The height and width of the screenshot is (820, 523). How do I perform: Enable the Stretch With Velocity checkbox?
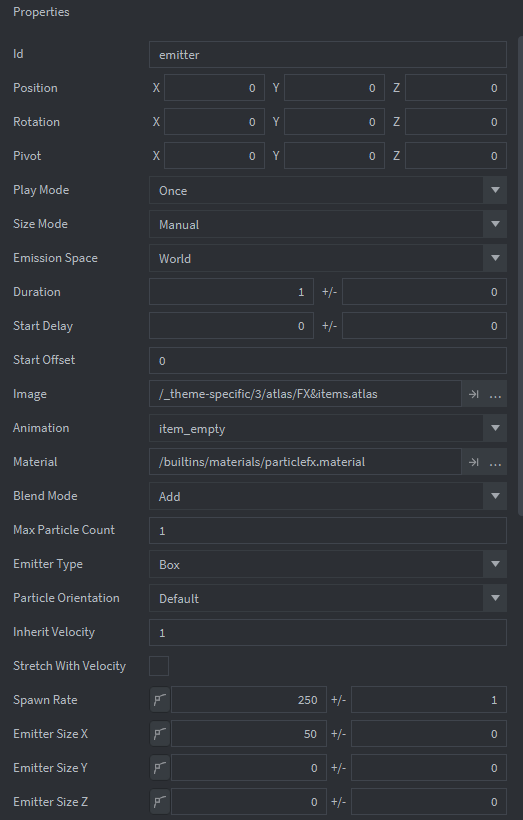(159, 666)
